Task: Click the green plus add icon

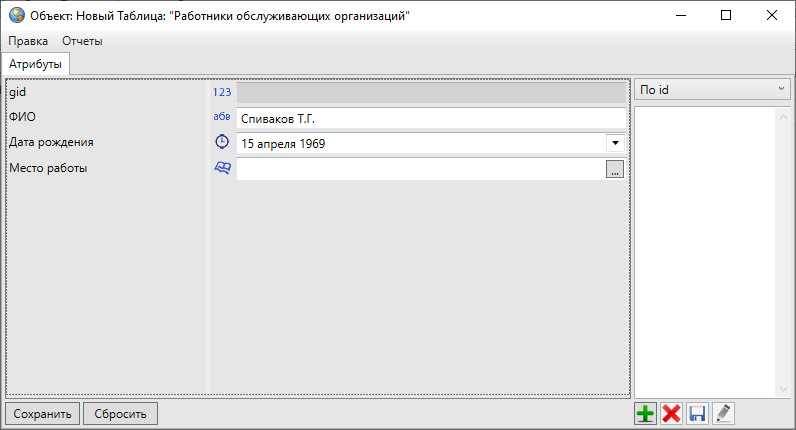Action: click(x=646, y=414)
